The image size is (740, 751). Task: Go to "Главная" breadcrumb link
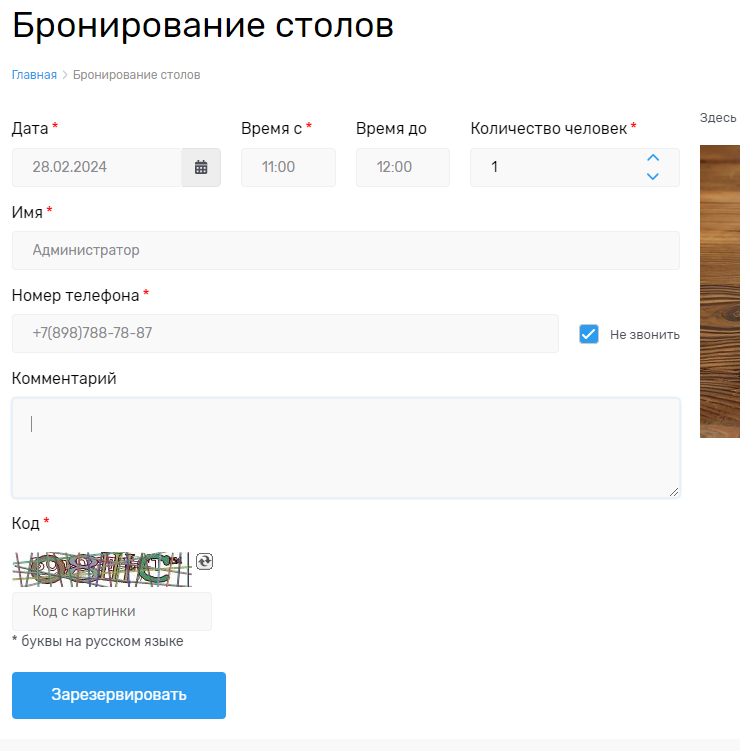pyautogui.click(x=34, y=75)
